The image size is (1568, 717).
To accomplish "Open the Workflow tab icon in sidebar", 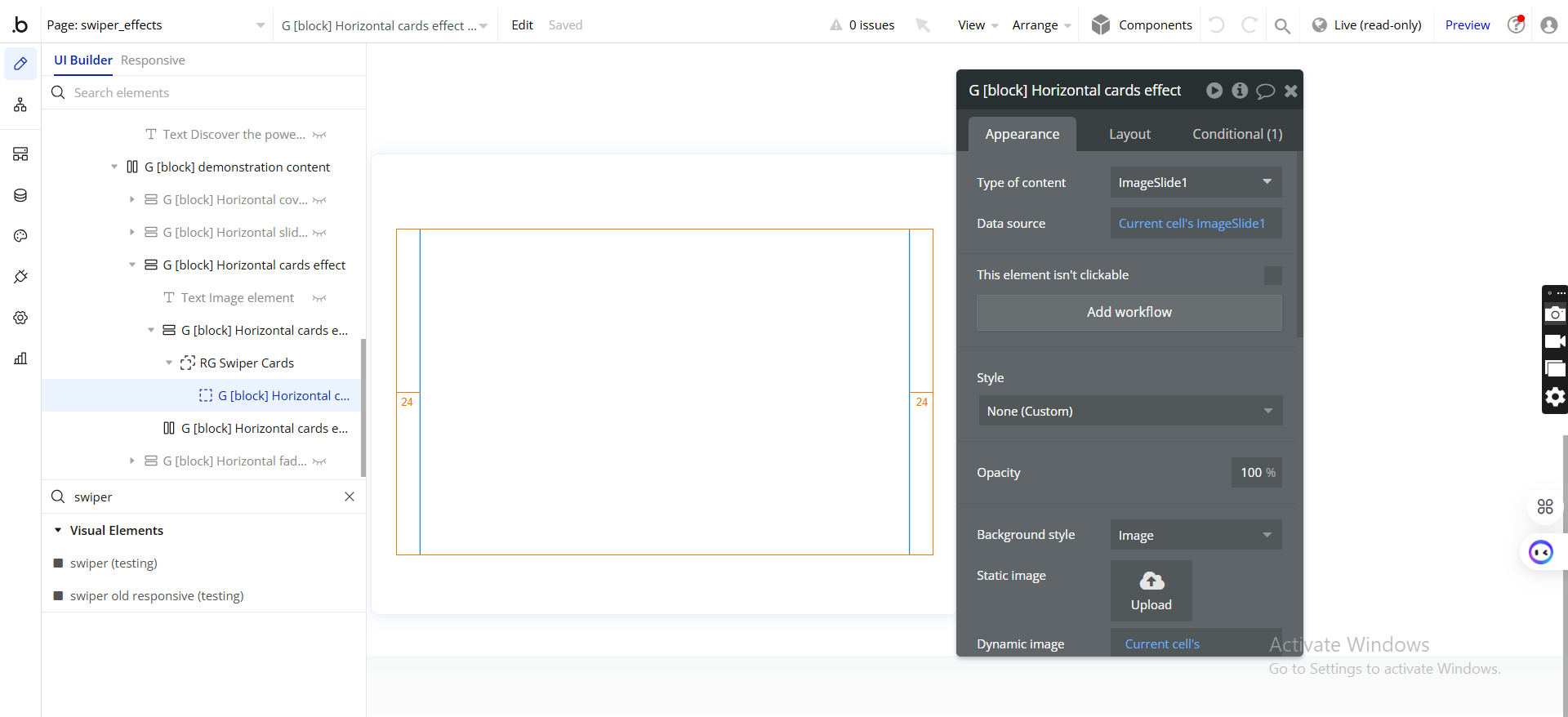I will 20,105.
